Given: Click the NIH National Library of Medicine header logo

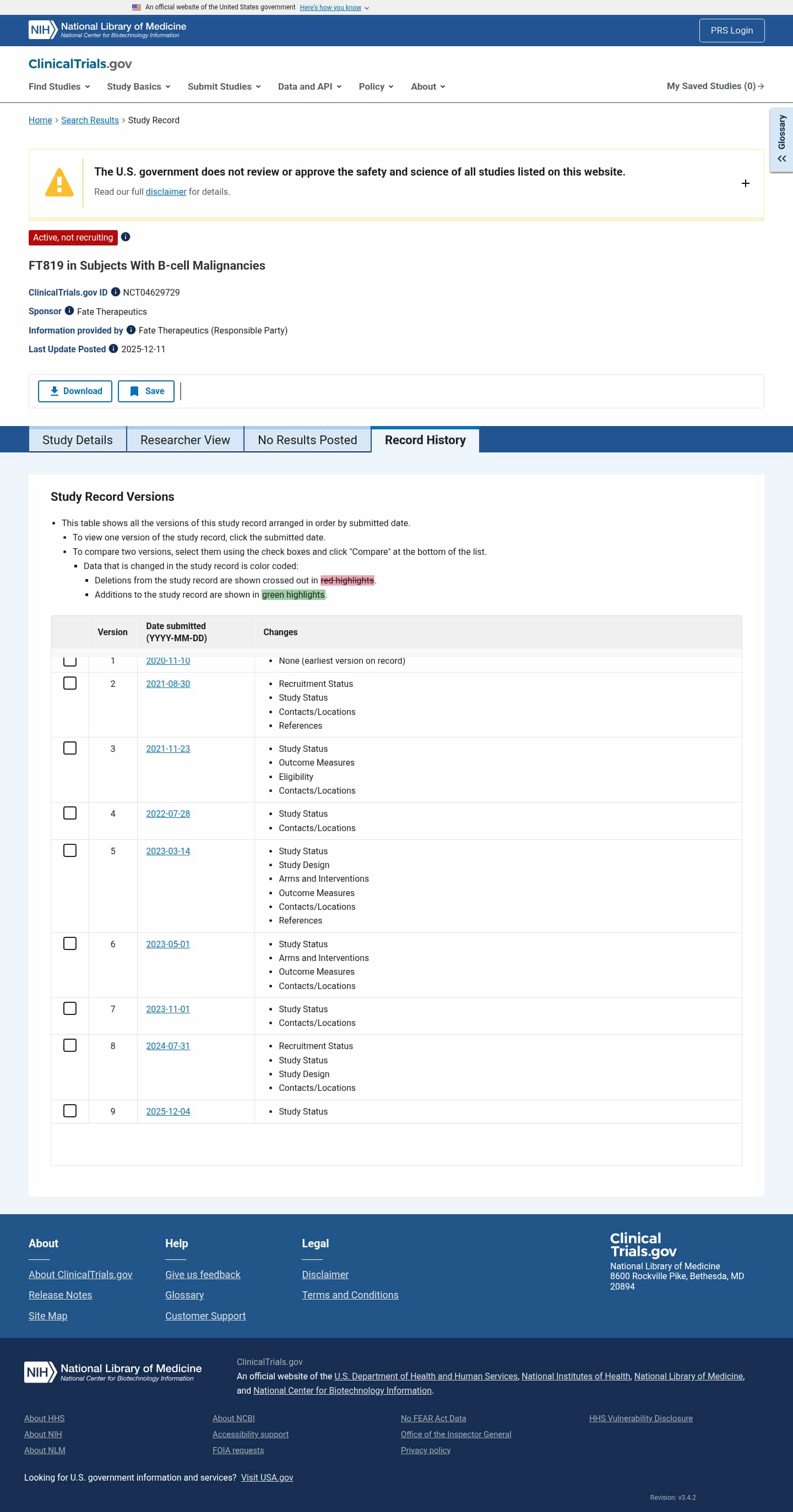Looking at the screenshot, I should tap(107, 30).
